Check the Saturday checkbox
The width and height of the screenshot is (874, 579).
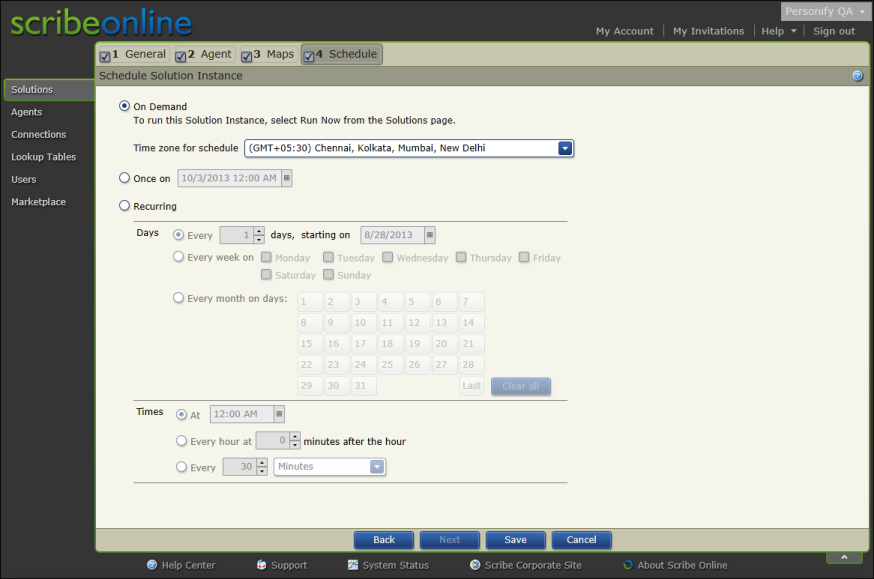tap(266, 274)
